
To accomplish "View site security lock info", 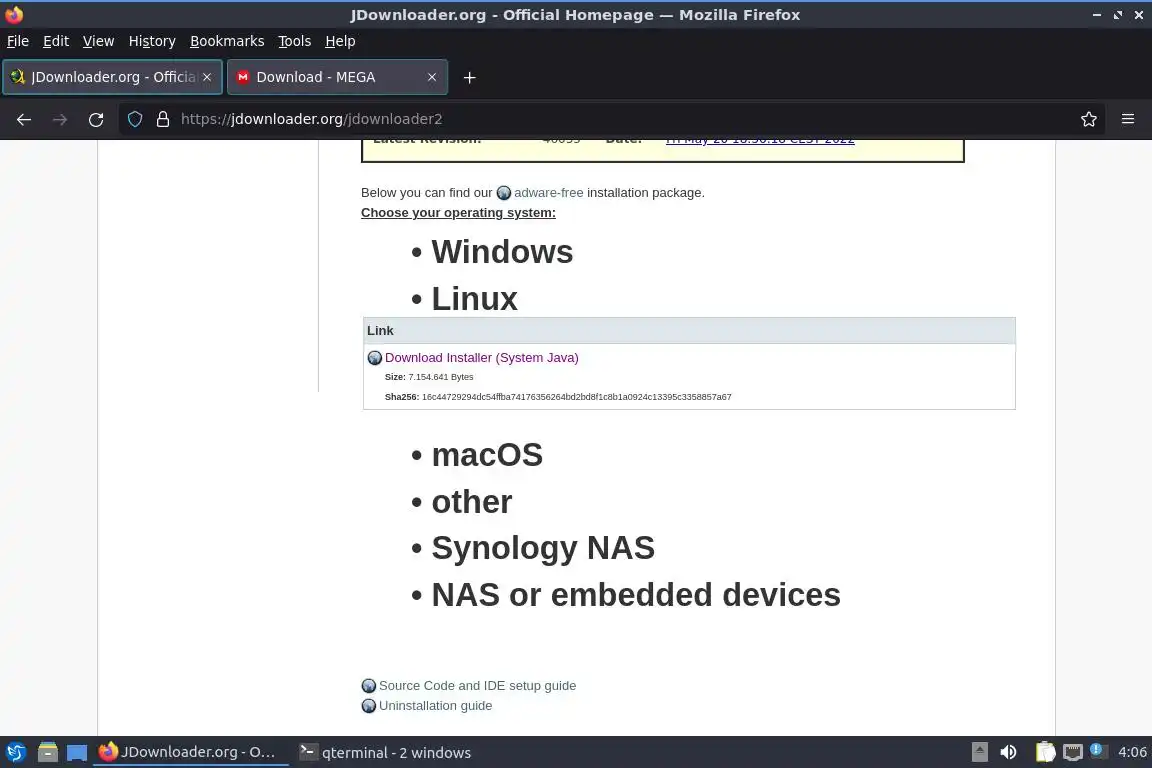I will (163, 119).
